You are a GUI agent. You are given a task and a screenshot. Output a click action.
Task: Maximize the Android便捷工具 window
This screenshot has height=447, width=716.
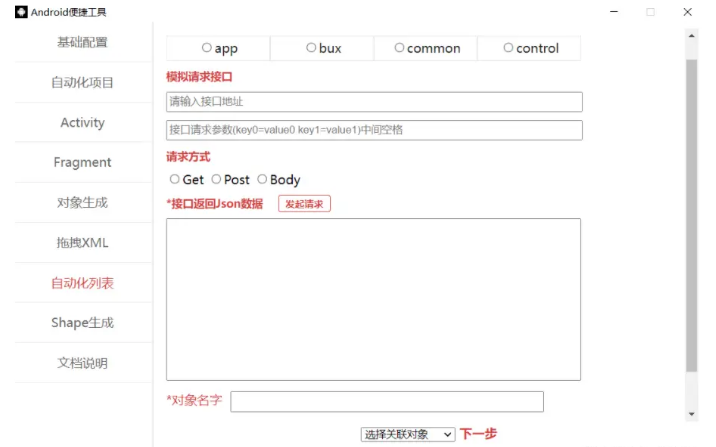point(651,12)
